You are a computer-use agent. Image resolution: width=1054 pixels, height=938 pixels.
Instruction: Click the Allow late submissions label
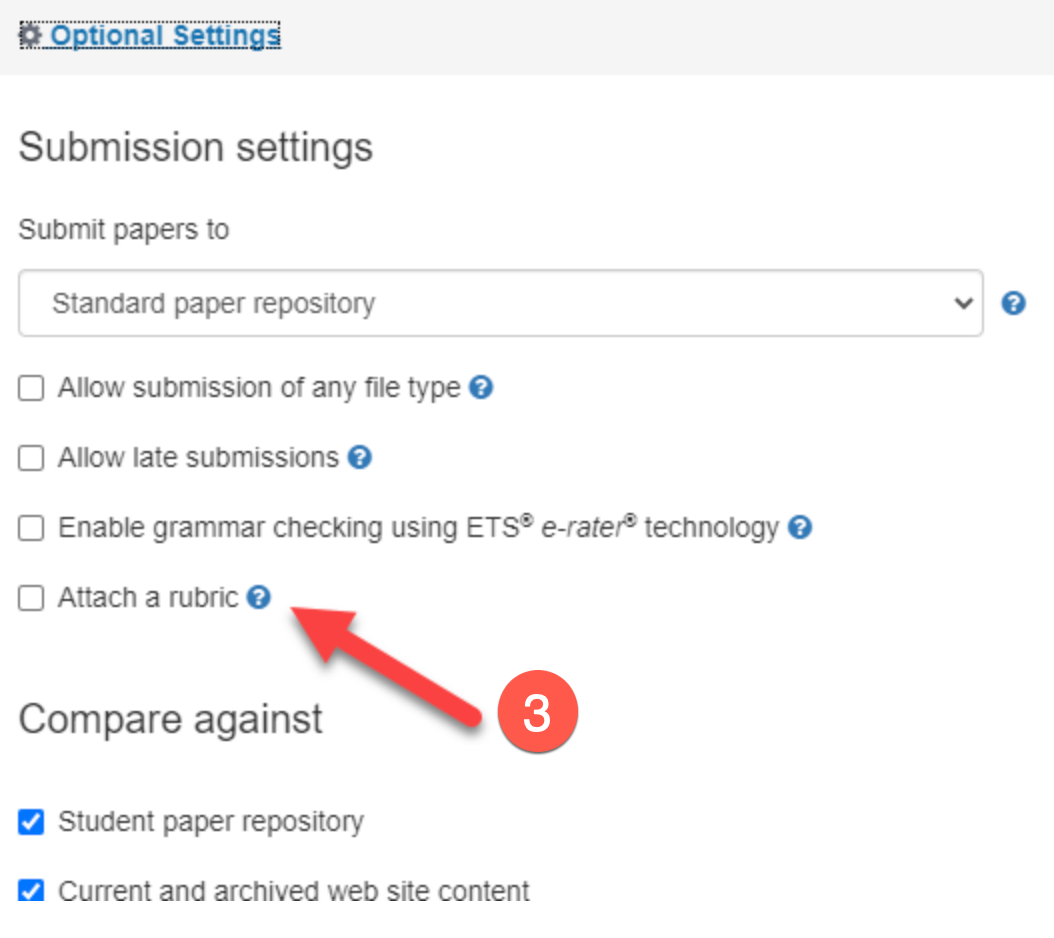click(x=198, y=458)
